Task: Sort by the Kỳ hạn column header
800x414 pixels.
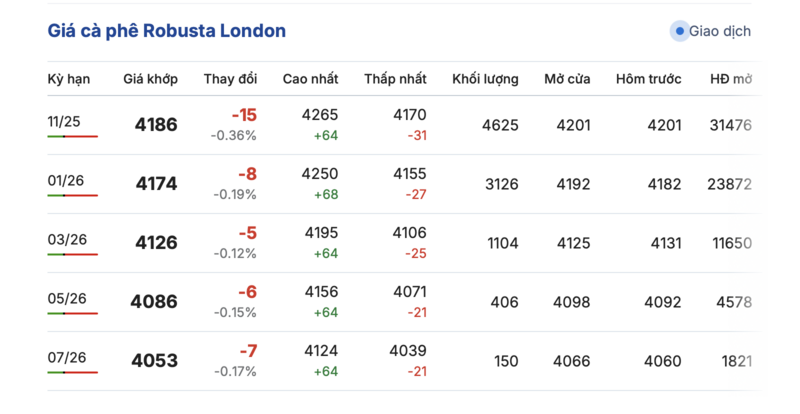Action: 69,78
